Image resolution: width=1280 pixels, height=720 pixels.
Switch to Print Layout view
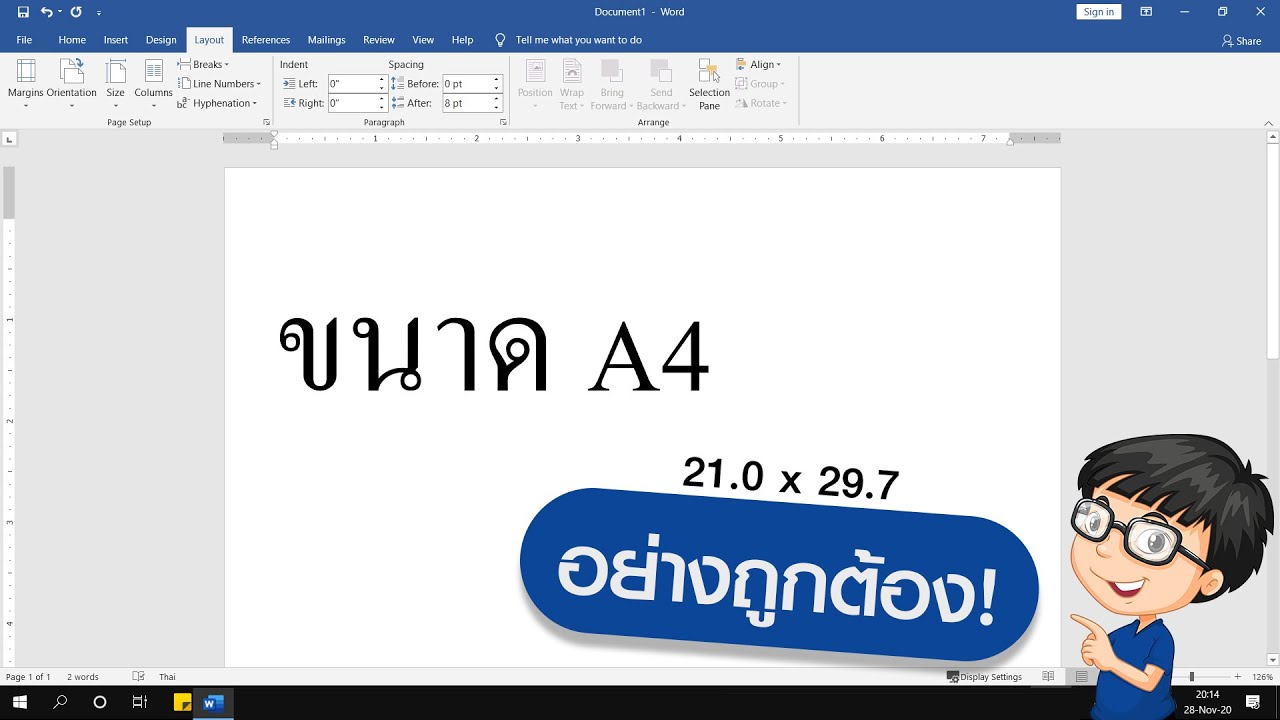(x=1082, y=677)
